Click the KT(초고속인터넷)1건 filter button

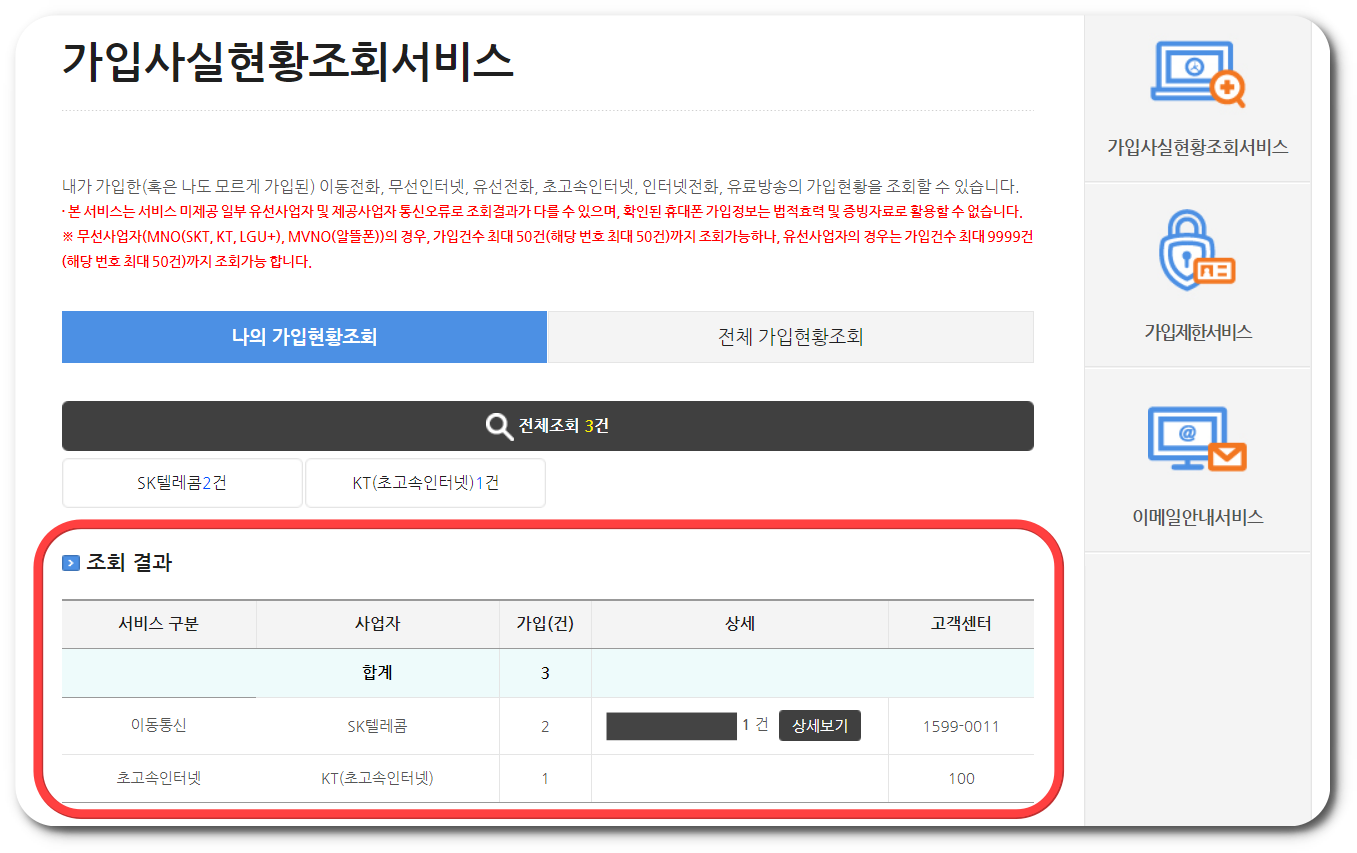coord(425,482)
